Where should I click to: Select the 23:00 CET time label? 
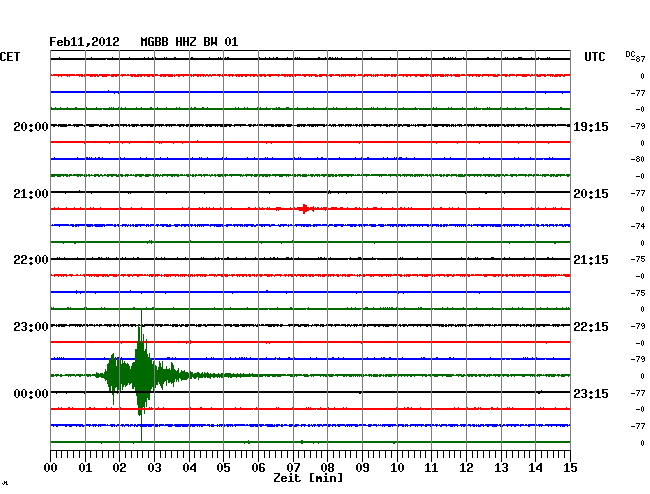(31, 327)
